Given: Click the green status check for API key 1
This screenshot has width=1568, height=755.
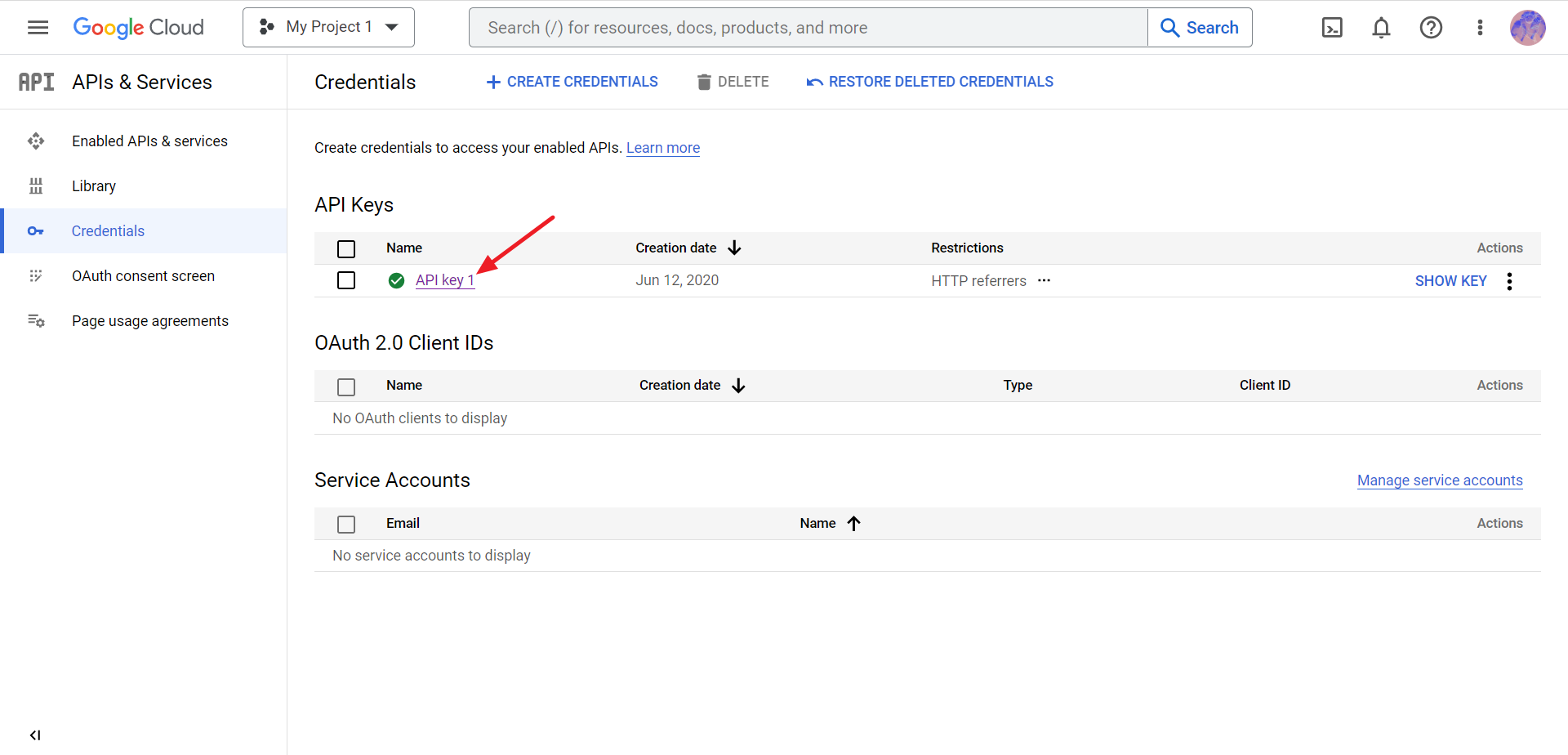Looking at the screenshot, I should (x=396, y=280).
